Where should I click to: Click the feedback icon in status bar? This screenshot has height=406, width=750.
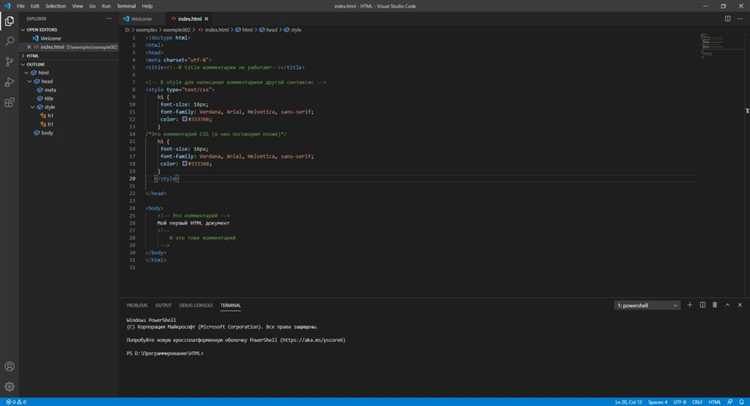(x=730, y=402)
